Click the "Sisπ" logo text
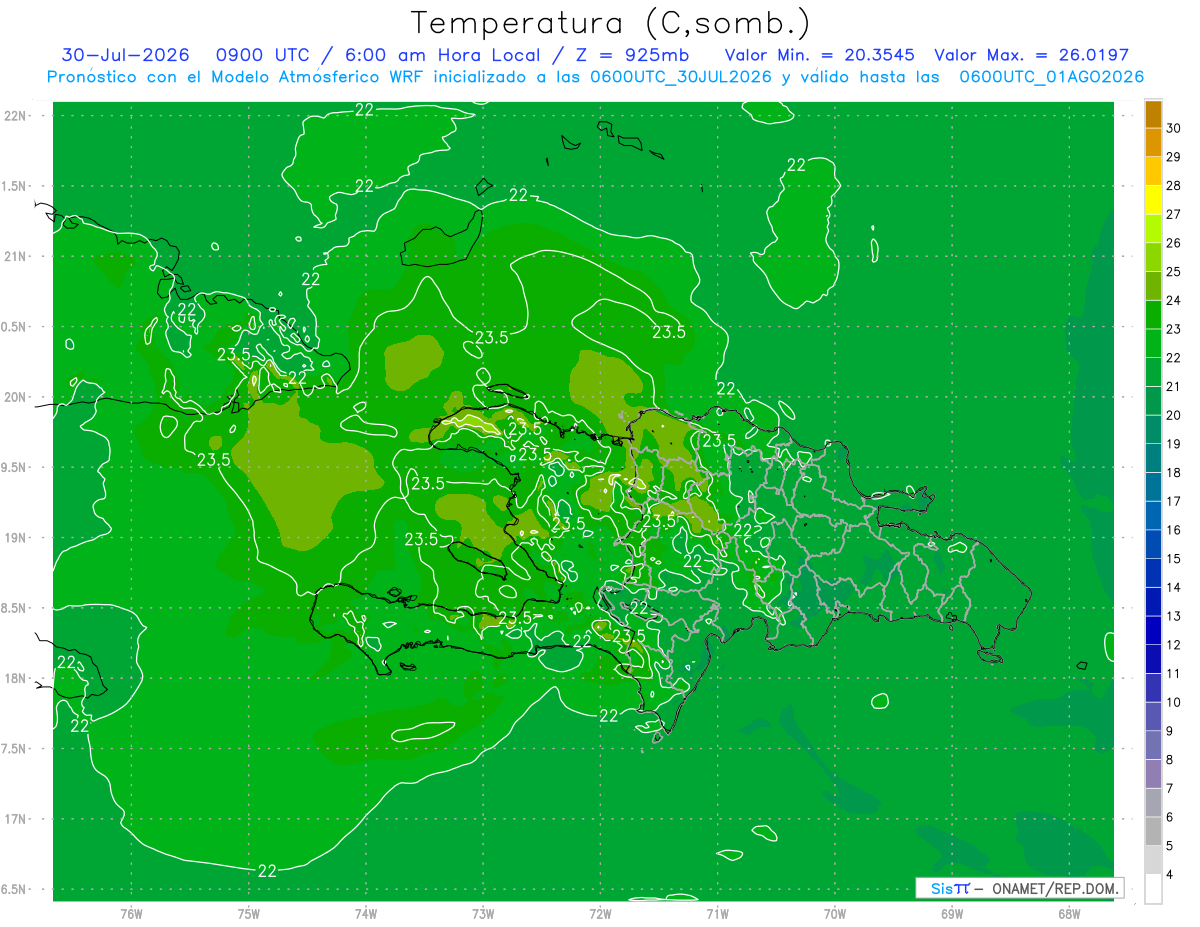 (950, 888)
